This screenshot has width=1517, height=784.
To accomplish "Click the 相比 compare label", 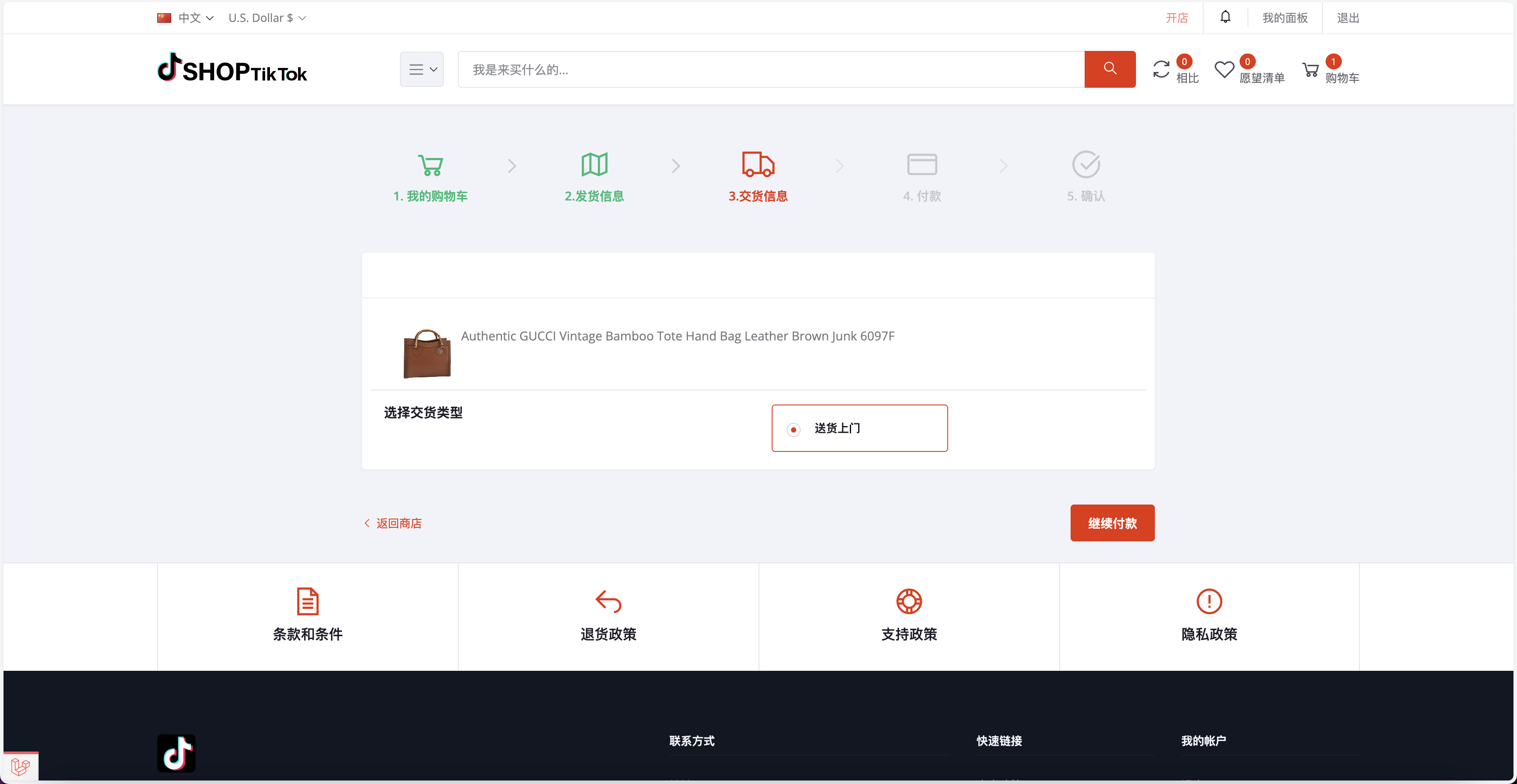I will (1187, 78).
